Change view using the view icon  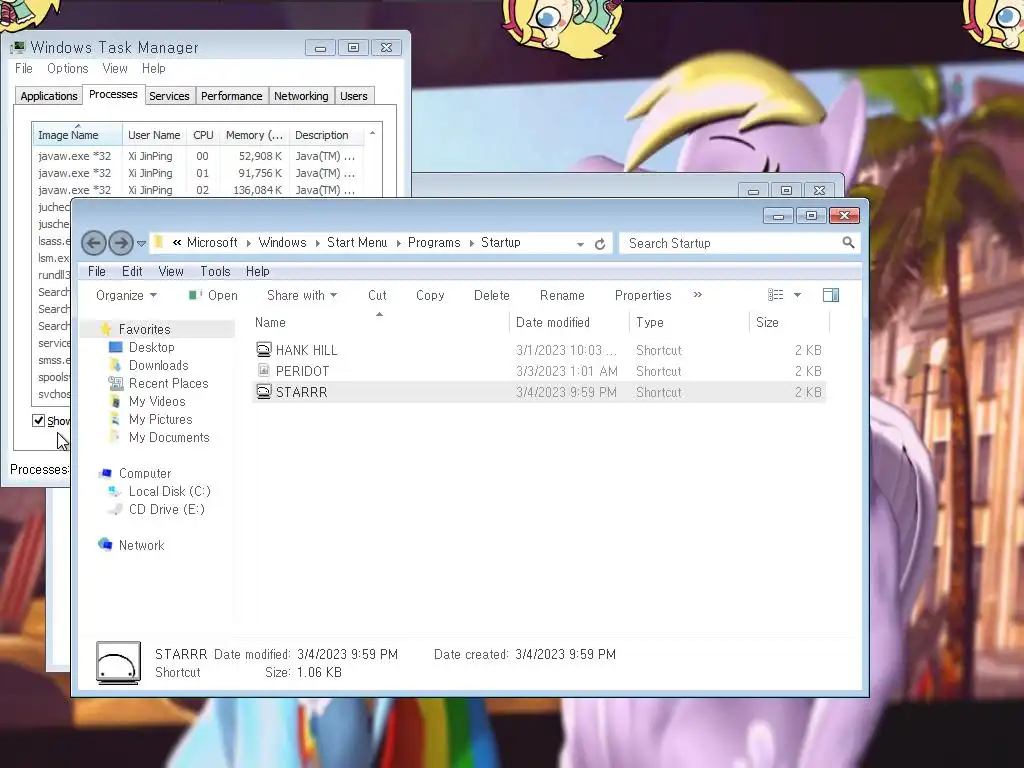775,295
